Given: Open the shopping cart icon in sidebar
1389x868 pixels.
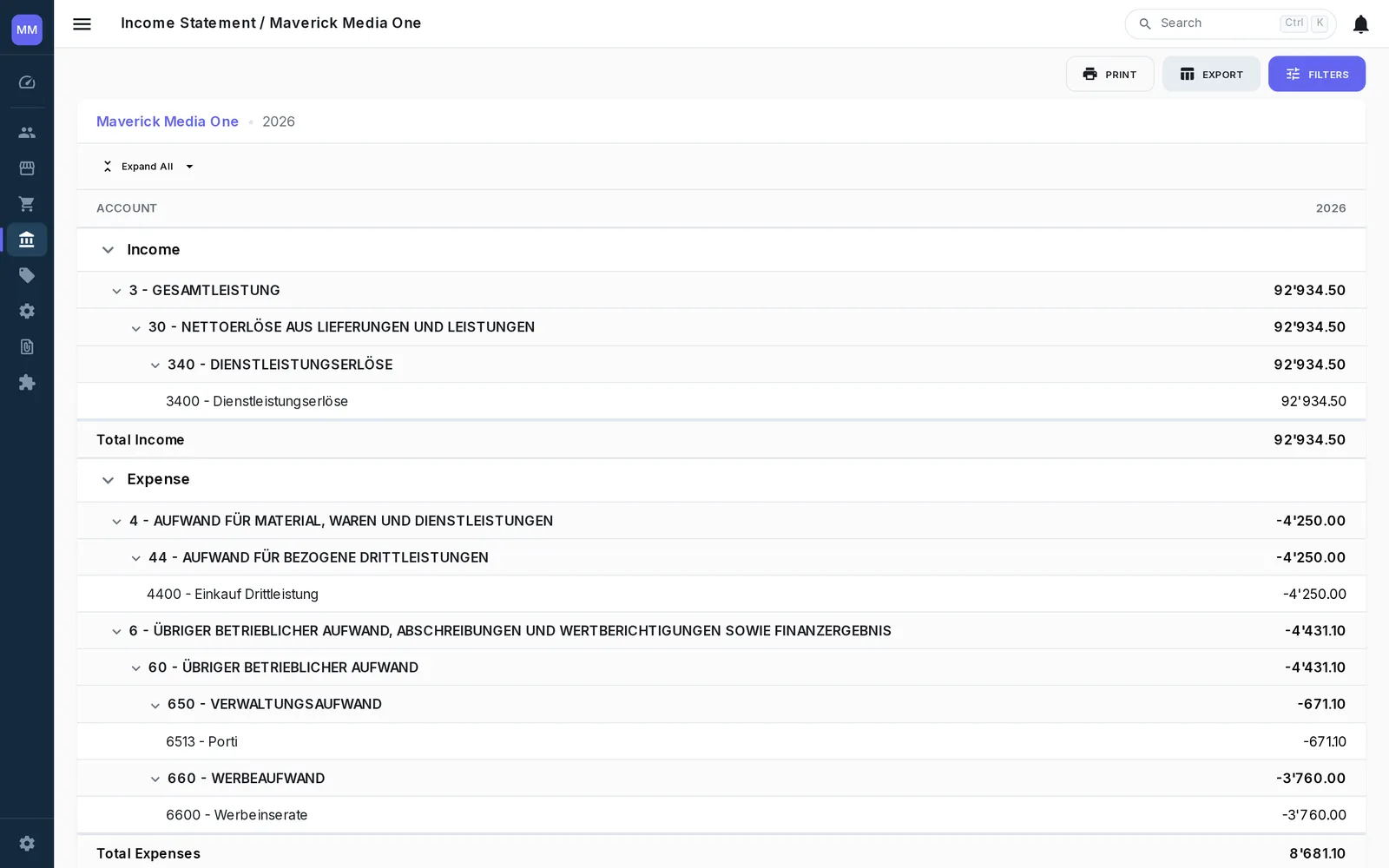Looking at the screenshot, I should [x=27, y=204].
